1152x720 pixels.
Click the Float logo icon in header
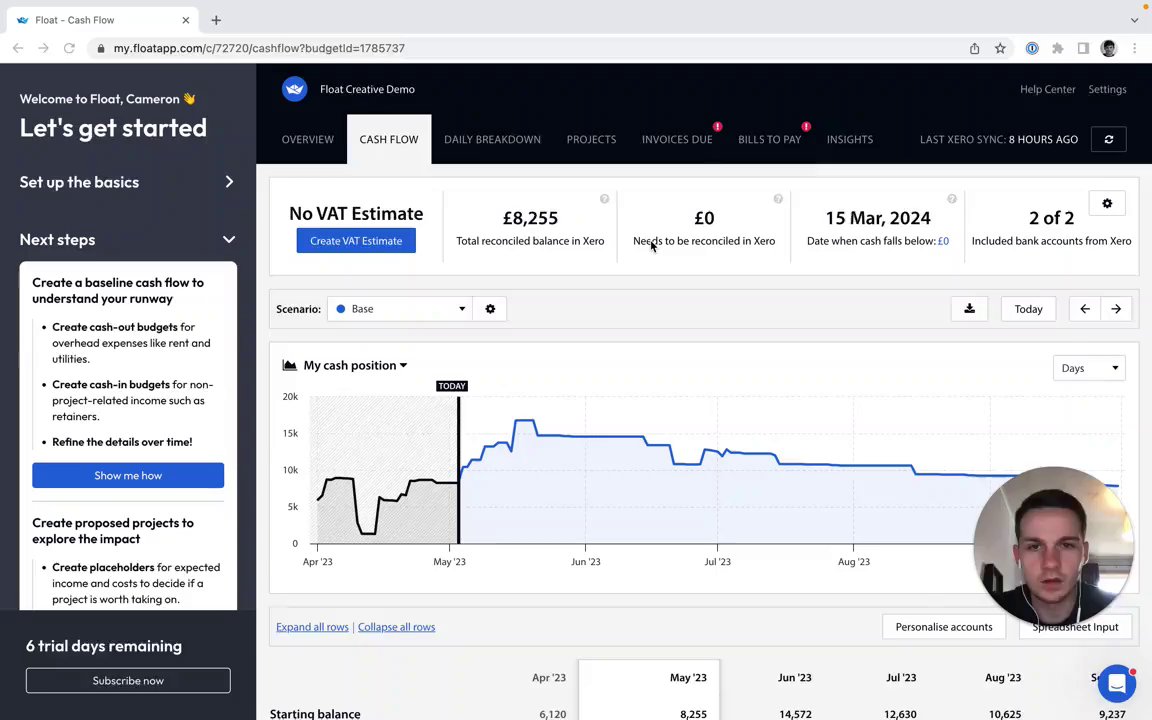[x=295, y=89]
